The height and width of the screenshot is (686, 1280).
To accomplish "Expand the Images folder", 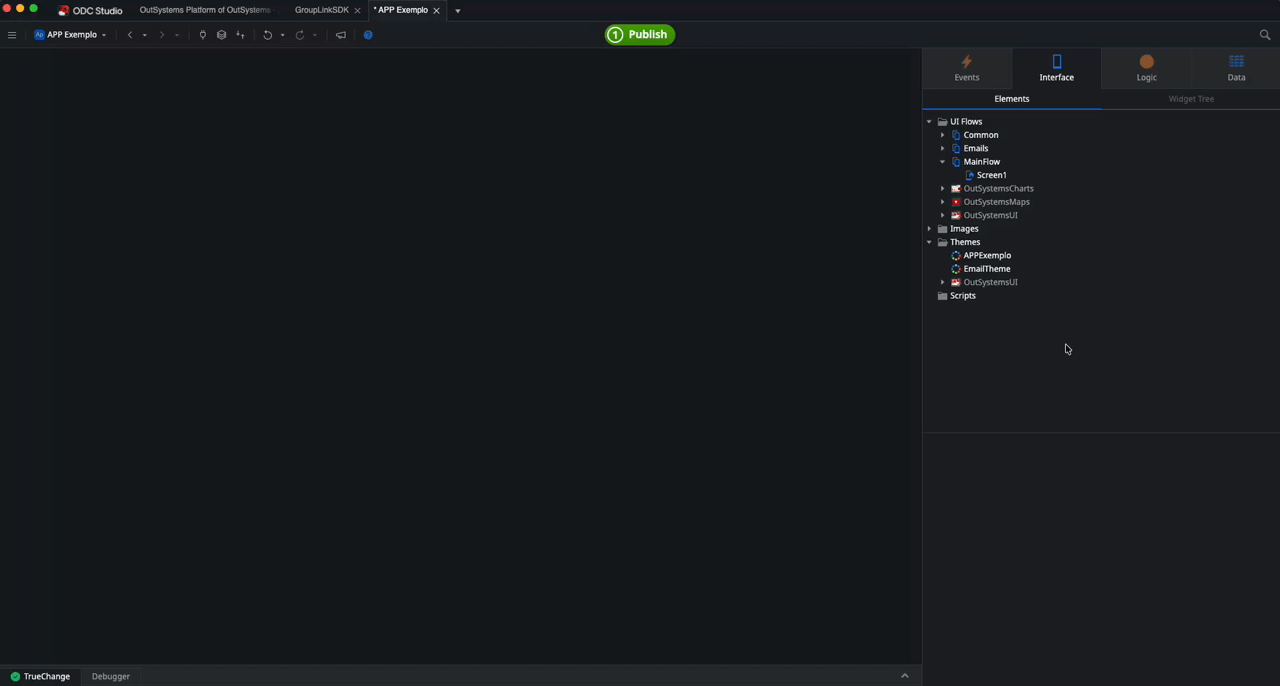I will (929, 229).
